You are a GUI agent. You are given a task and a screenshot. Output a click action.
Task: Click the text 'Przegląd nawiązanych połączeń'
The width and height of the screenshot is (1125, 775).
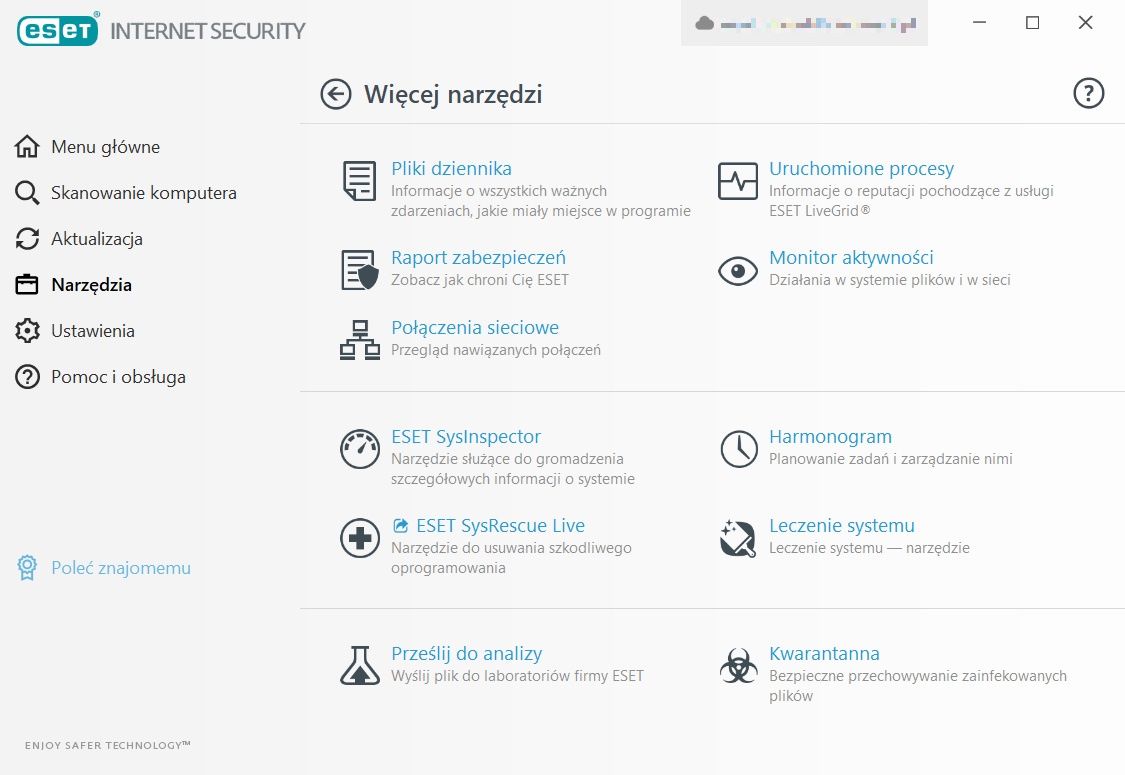point(496,350)
